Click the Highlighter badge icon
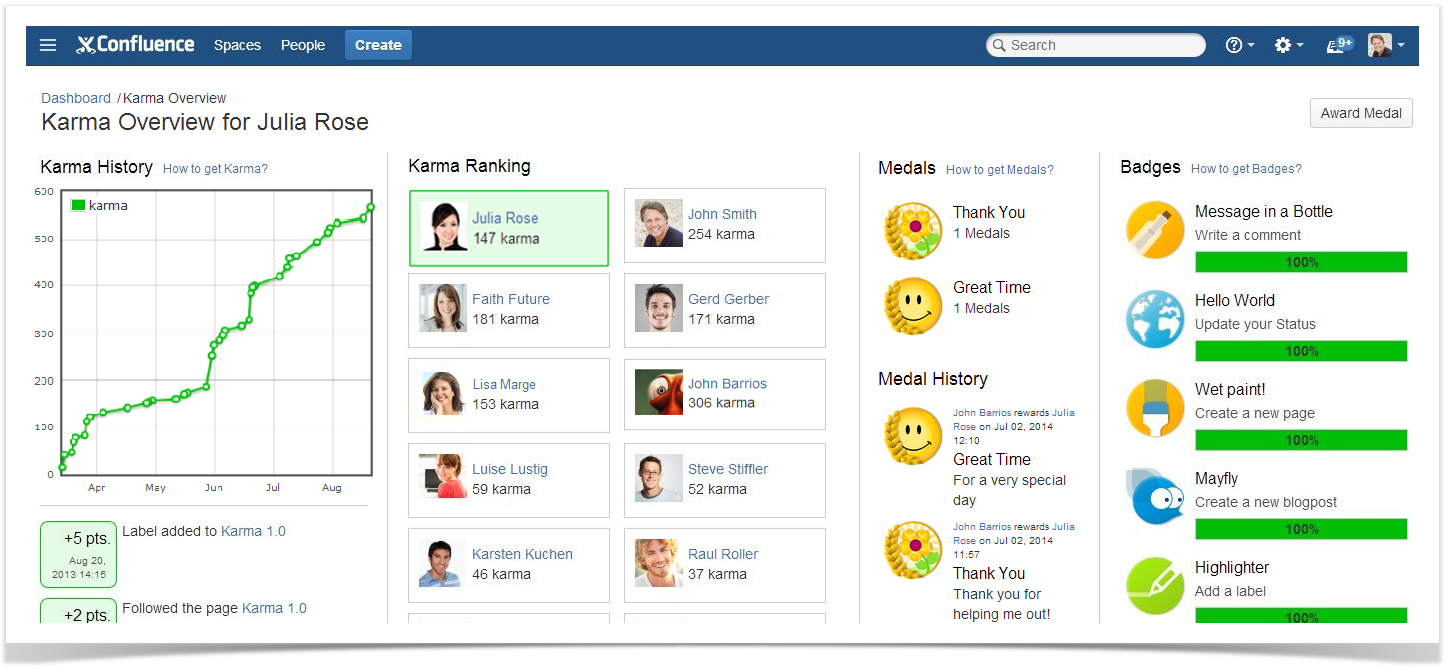This screenshot has height=672, width=1453. click(1155, 586)
